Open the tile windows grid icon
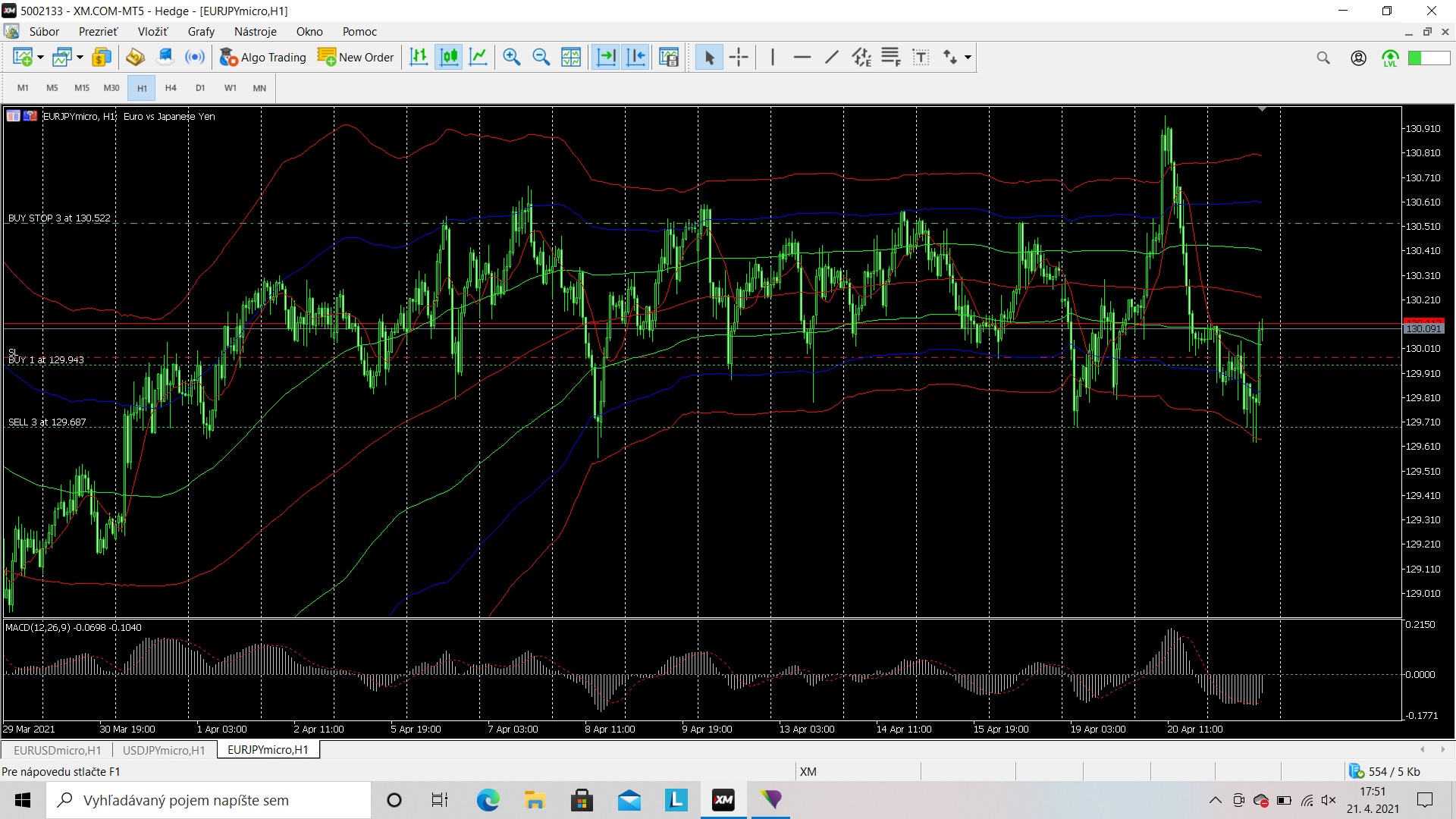The width and height of the screenshot is (1456, 819). click(571, 57)
